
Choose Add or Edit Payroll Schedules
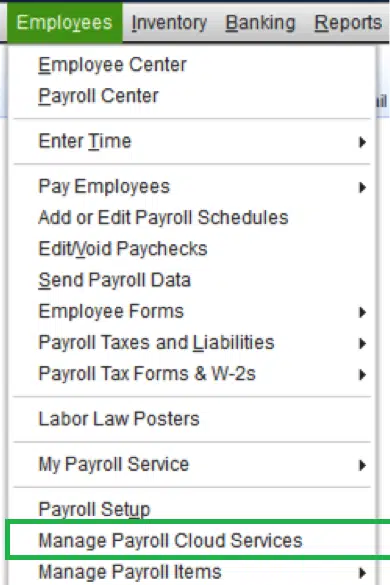click(163, 218)
